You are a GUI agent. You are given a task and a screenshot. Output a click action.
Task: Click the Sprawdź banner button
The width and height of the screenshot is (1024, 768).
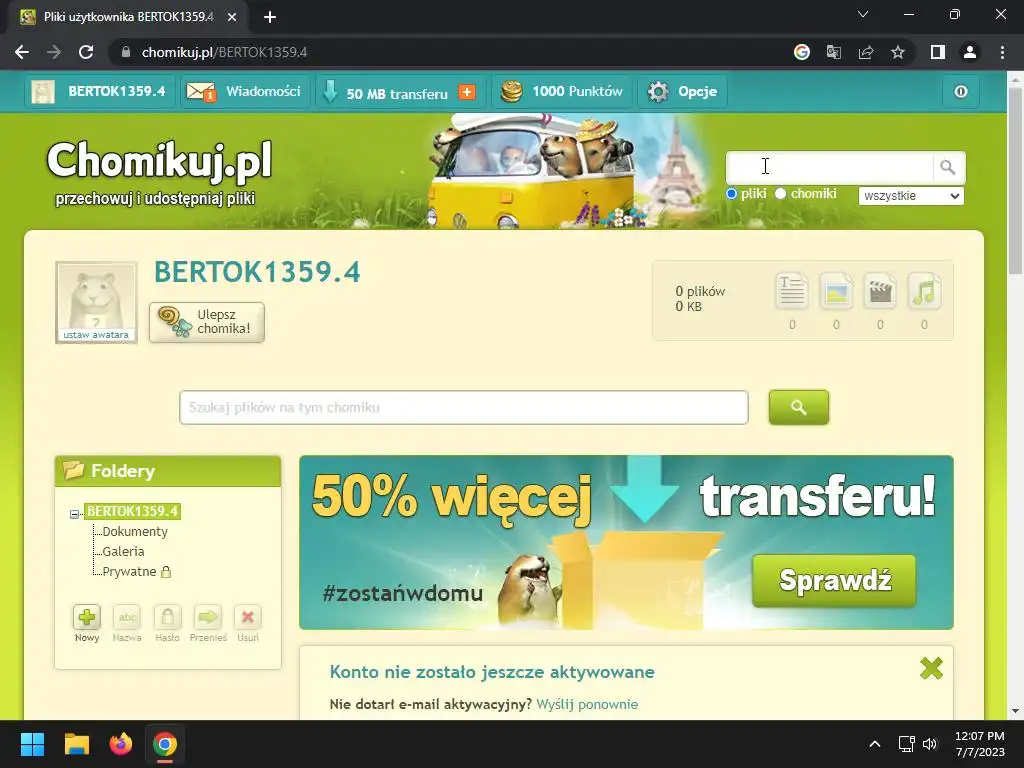(x=835, y=581)
